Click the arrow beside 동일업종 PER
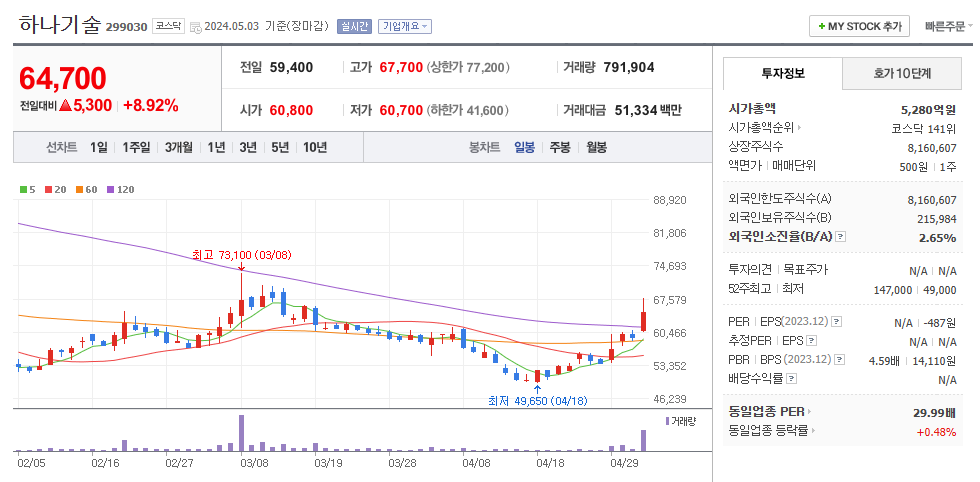980x482 pixels. 808,412
